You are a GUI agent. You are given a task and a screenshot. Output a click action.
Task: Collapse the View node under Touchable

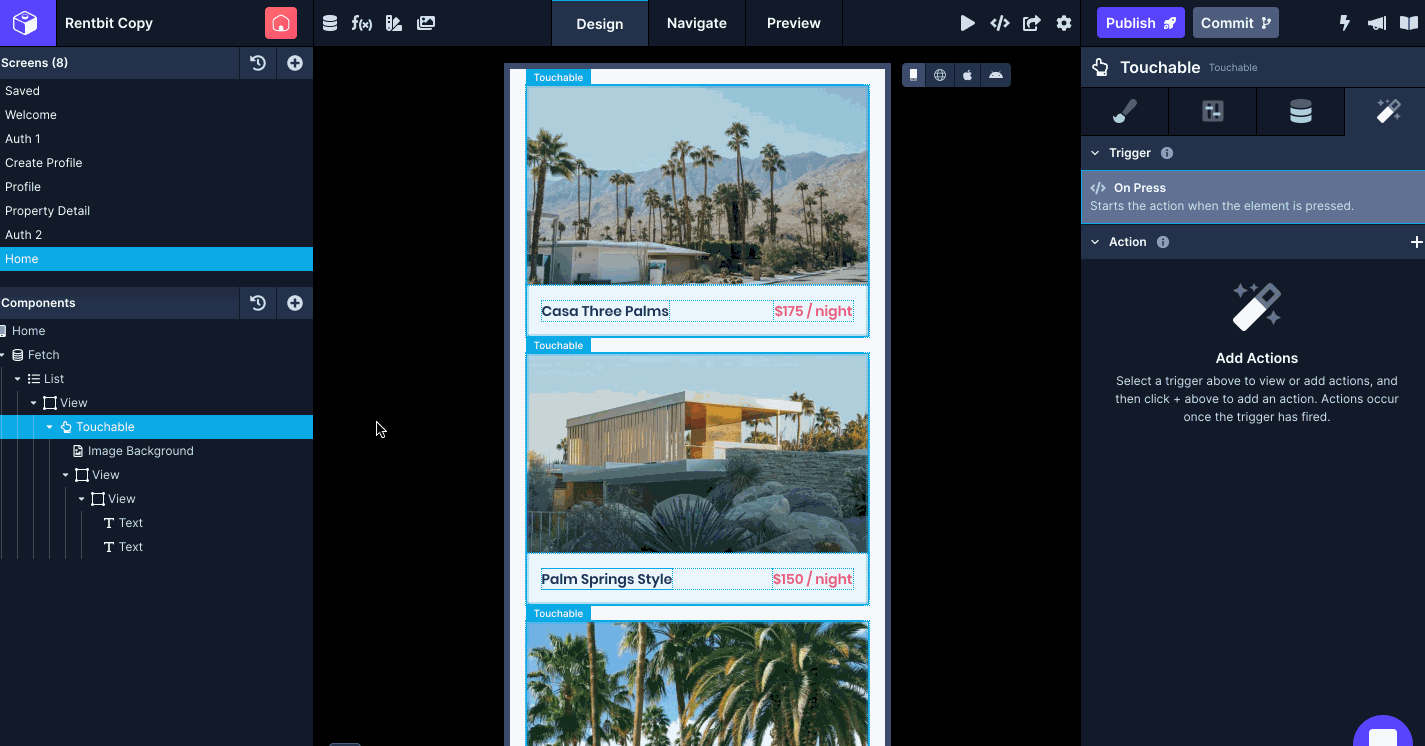coord(66,475)
